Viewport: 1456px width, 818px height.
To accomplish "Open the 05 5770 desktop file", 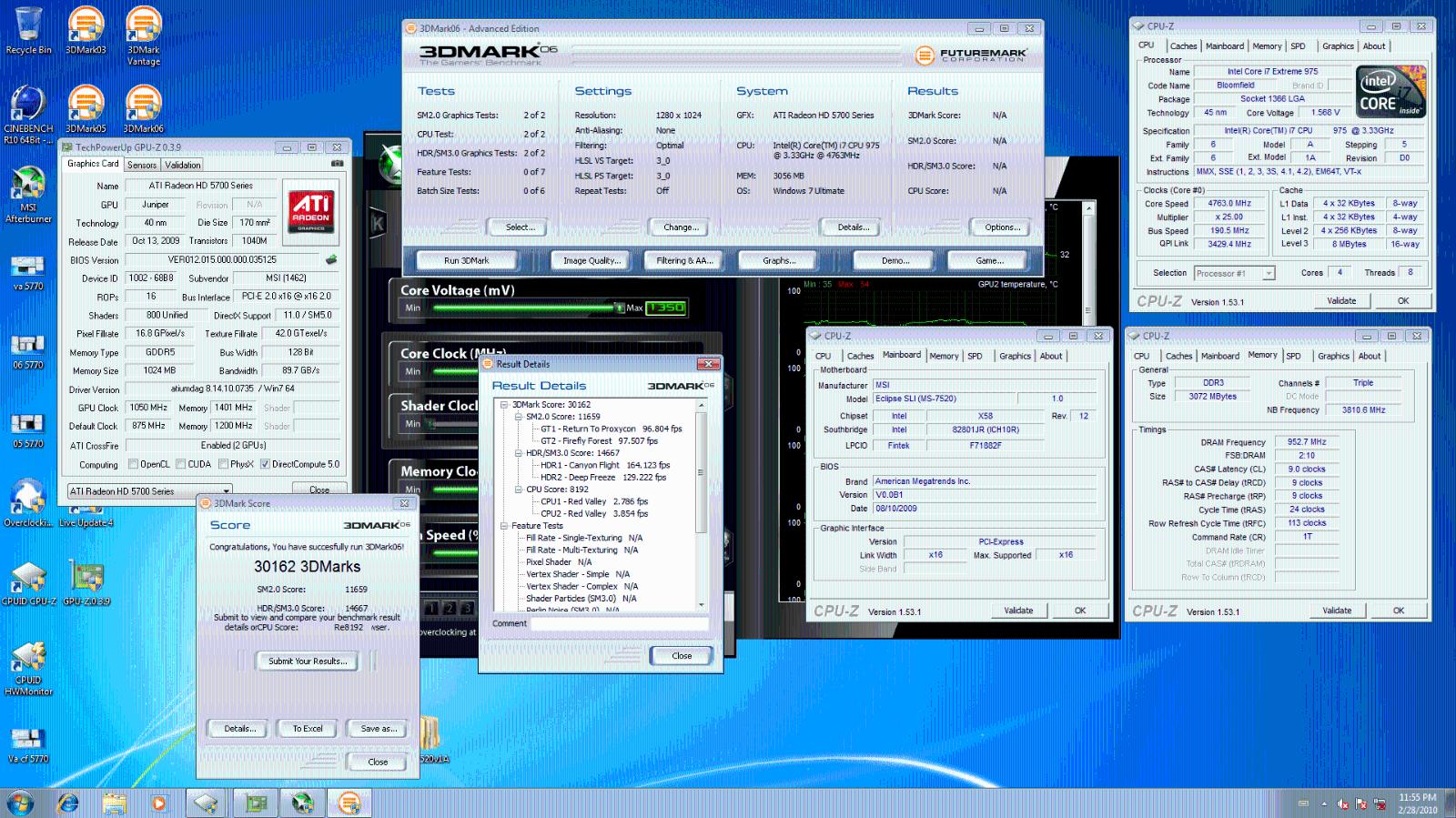I will point(28,430).
